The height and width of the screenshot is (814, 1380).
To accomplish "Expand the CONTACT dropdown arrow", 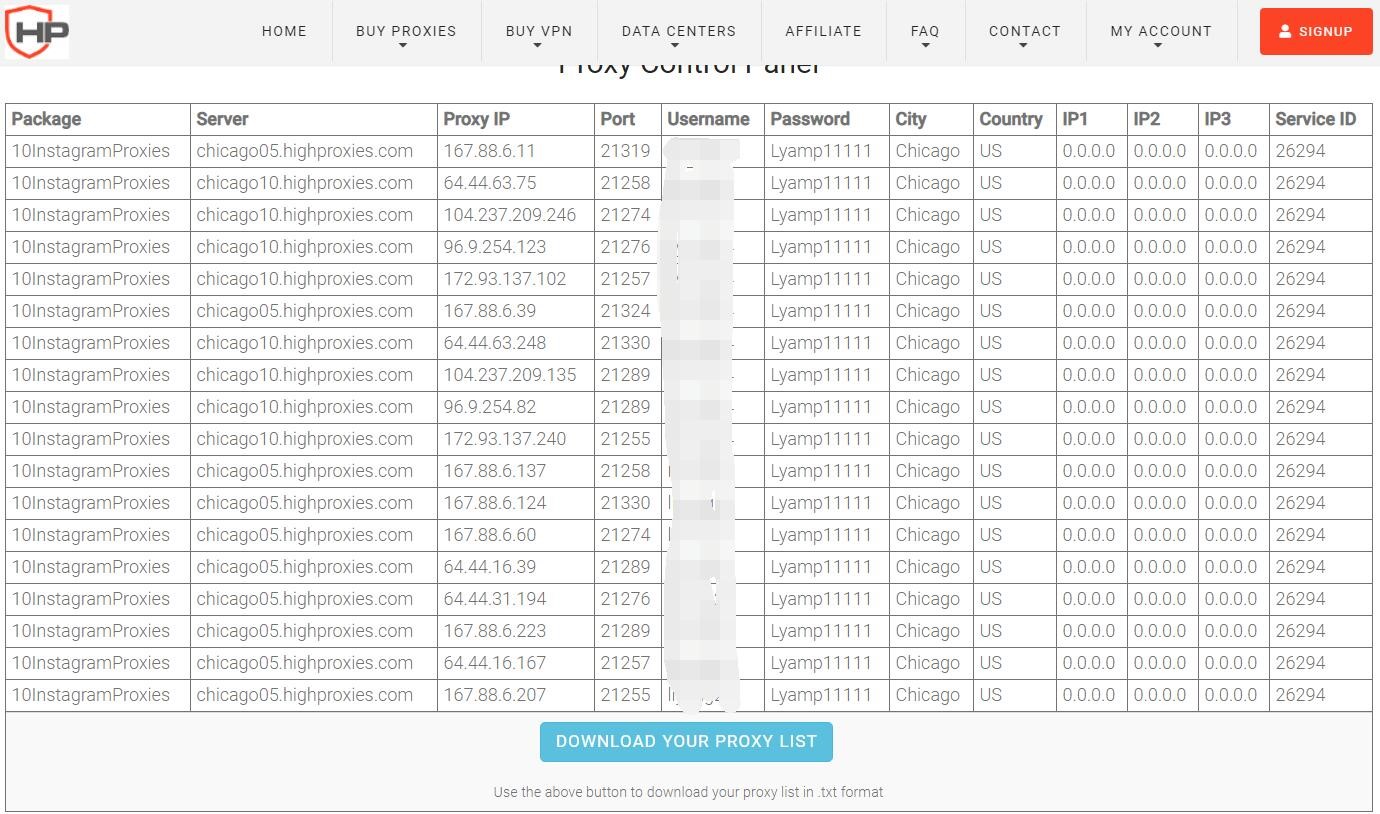I will point(1023,45).
